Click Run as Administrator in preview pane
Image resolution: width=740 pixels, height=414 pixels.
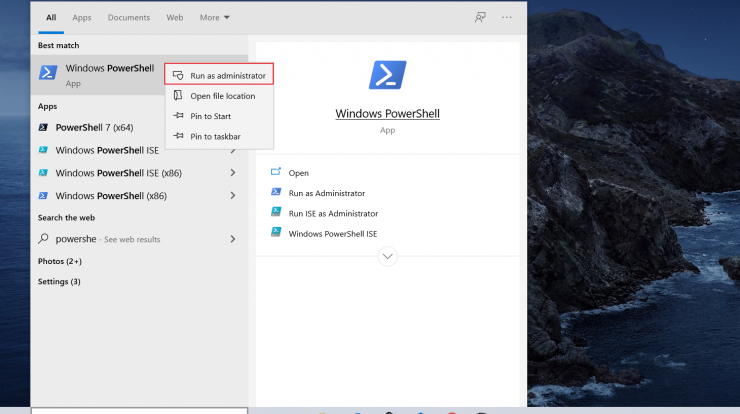click(327, 193)
